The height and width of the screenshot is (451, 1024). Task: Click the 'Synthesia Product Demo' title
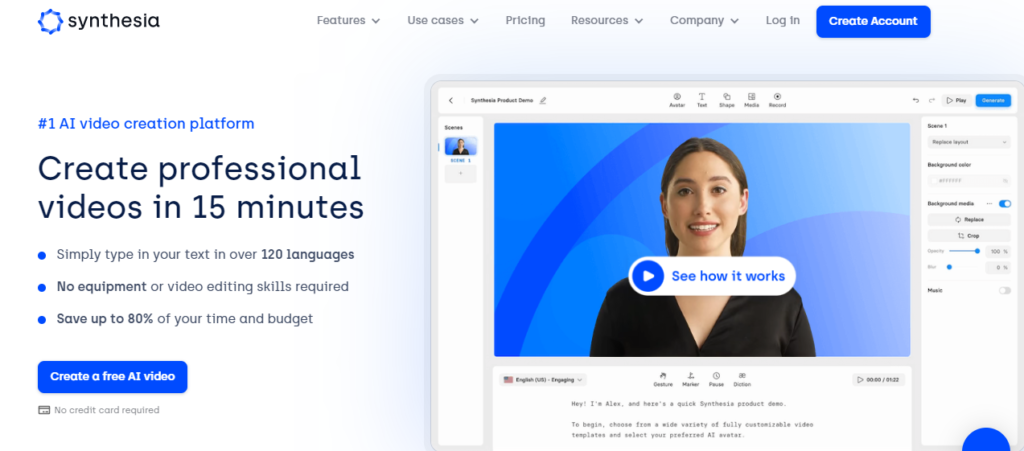[x=502, y=101]
